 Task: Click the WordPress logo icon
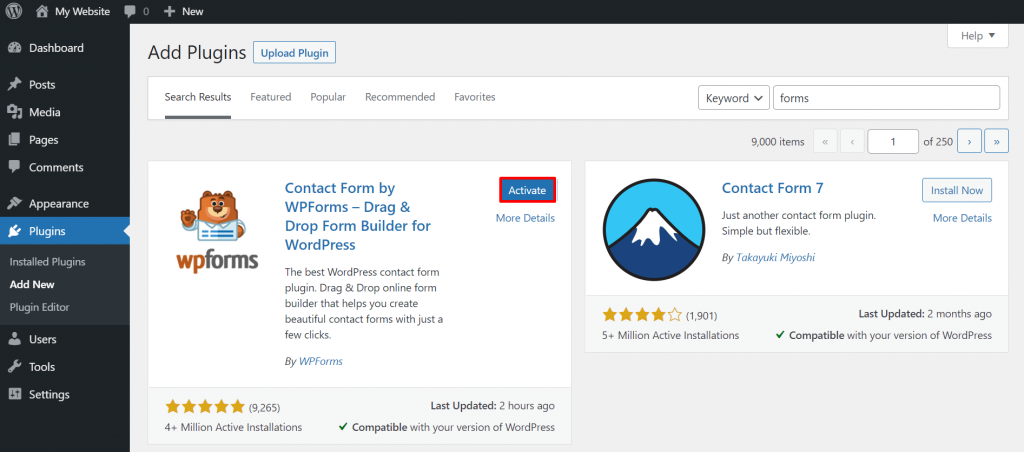pos(13,11)
